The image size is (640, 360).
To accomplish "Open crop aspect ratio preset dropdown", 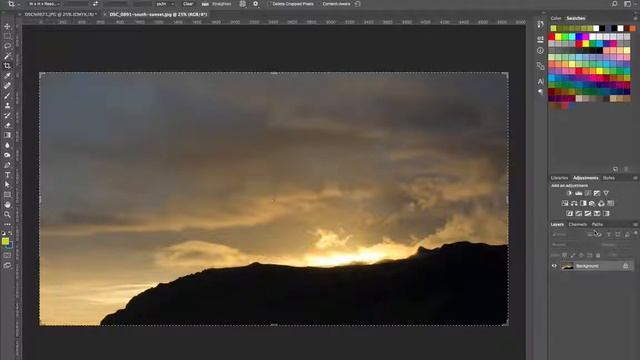I will [45, 4].
